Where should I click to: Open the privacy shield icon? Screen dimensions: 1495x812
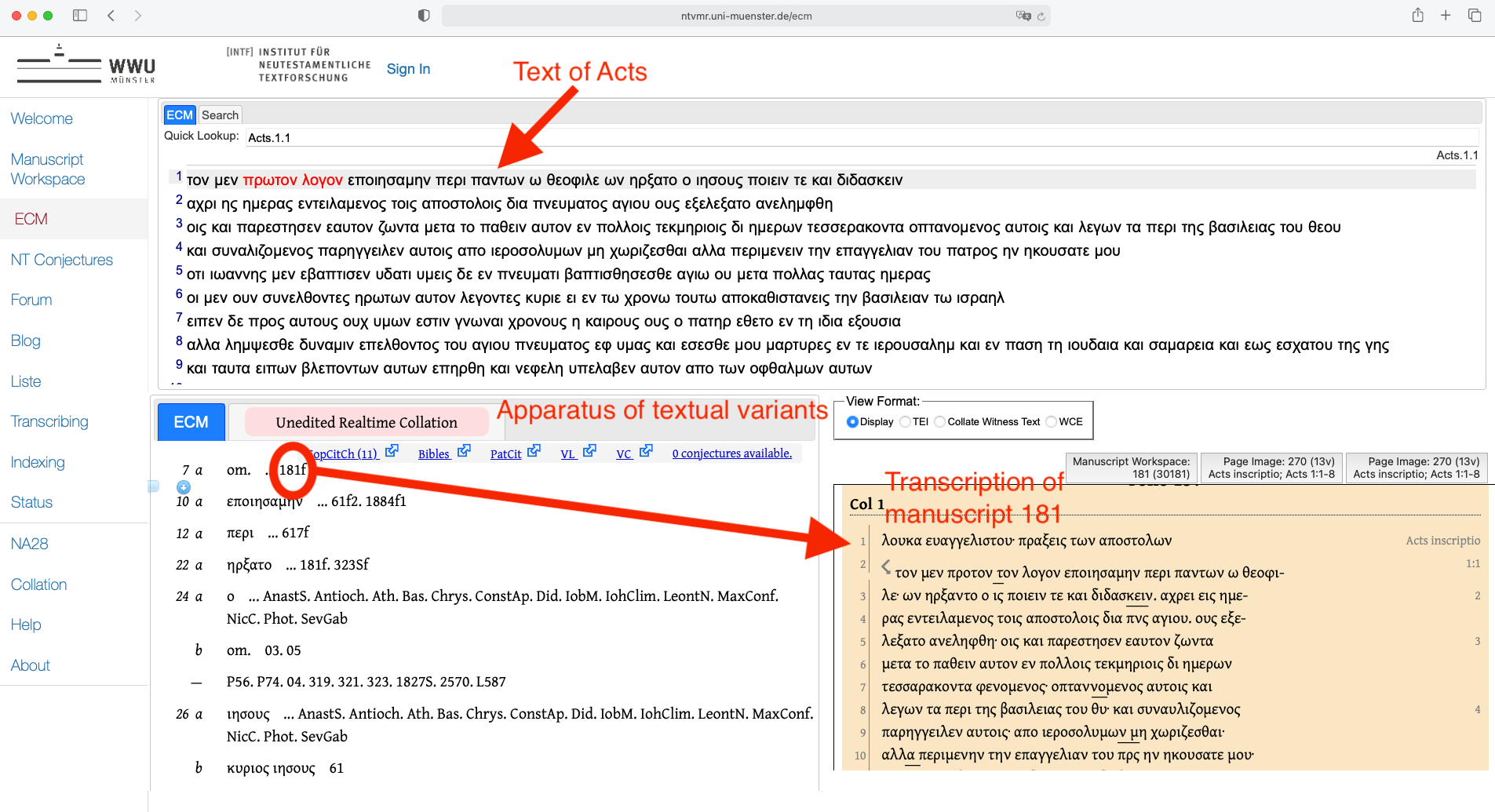[x=424, y=16]
